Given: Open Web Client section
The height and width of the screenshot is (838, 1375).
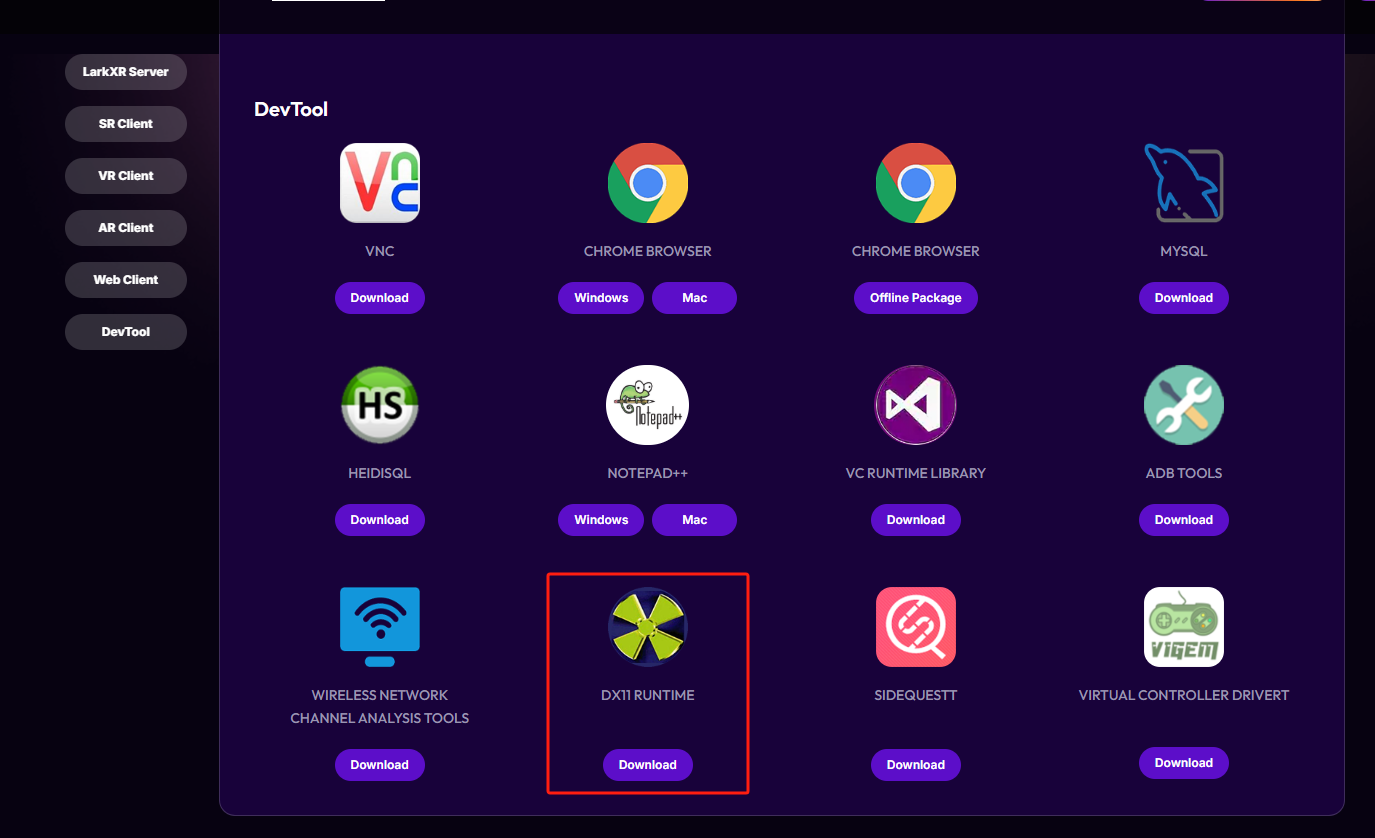Looking at the screenshot, I should [x=126, y=280].
